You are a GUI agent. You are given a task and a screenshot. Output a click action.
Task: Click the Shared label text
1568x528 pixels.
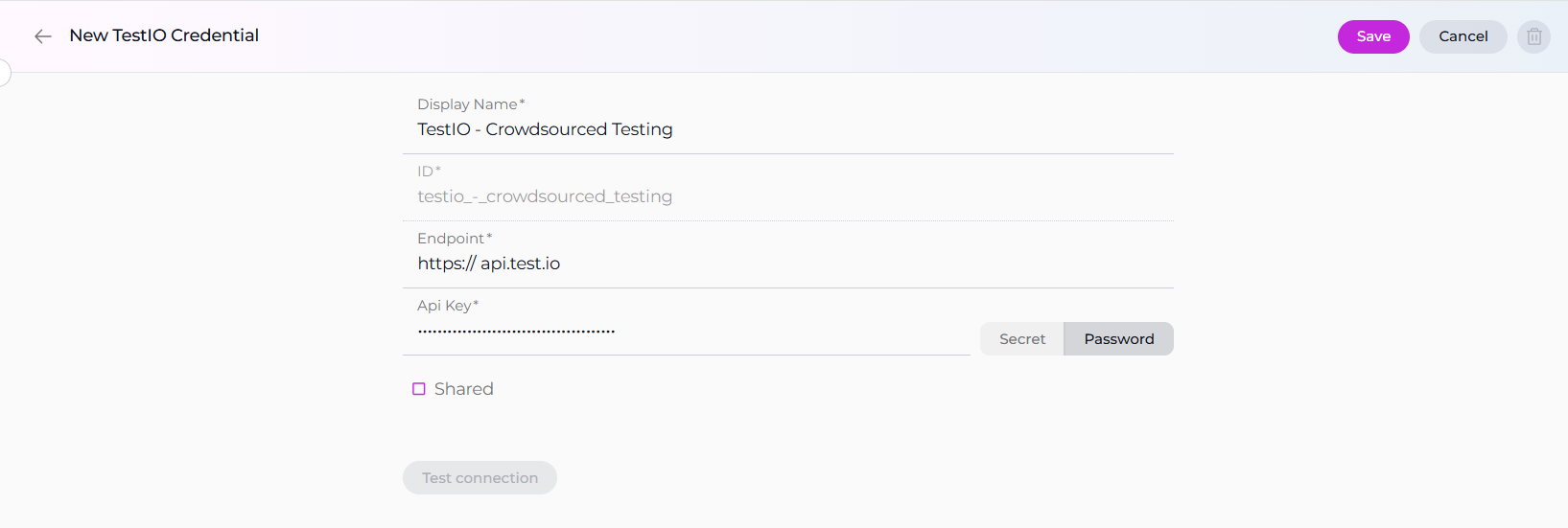[x=463, y=389]
